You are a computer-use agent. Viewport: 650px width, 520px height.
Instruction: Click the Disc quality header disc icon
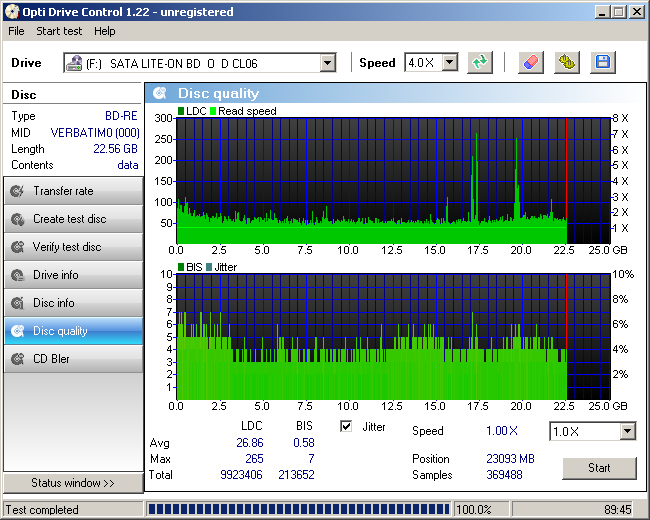coord(160,93)
